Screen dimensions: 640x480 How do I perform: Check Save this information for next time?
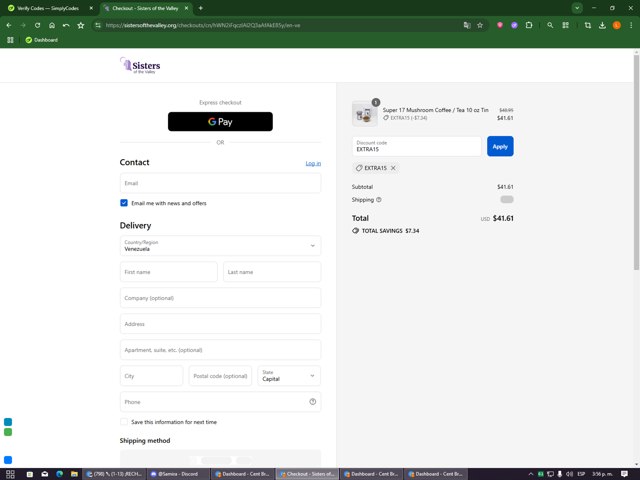(124, 422)
